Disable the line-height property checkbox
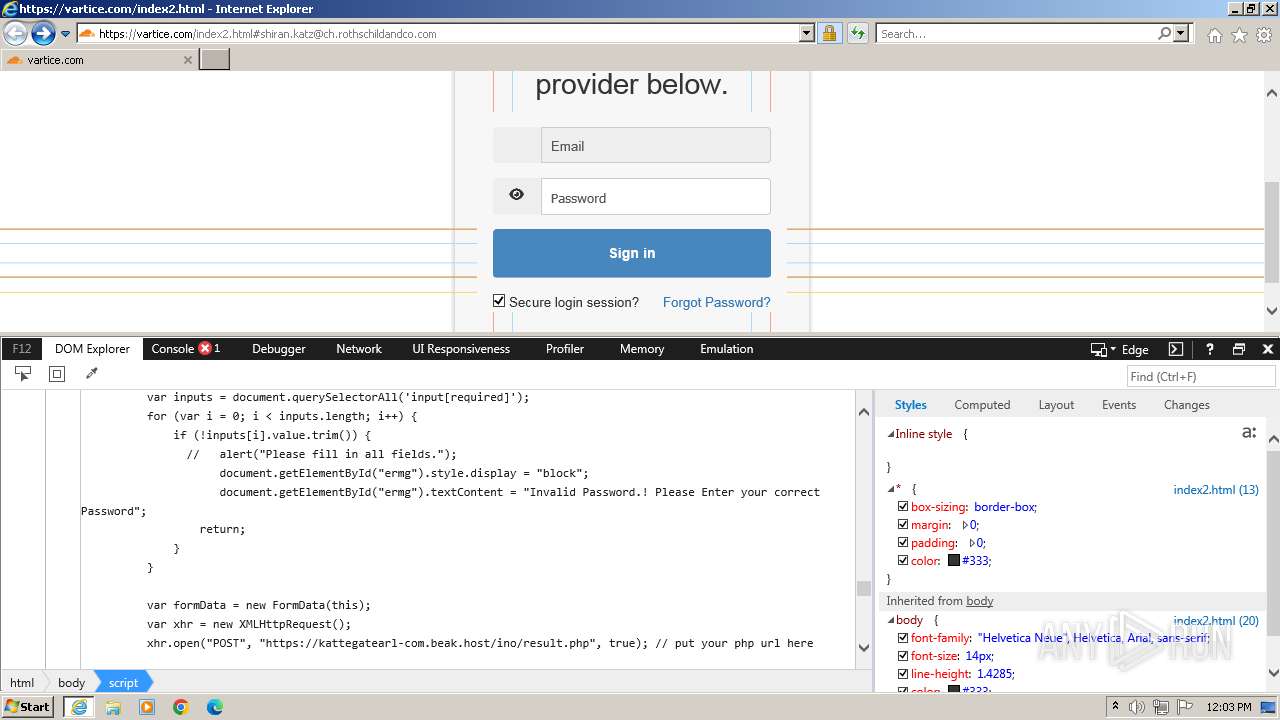 click(x=903, y=674)
